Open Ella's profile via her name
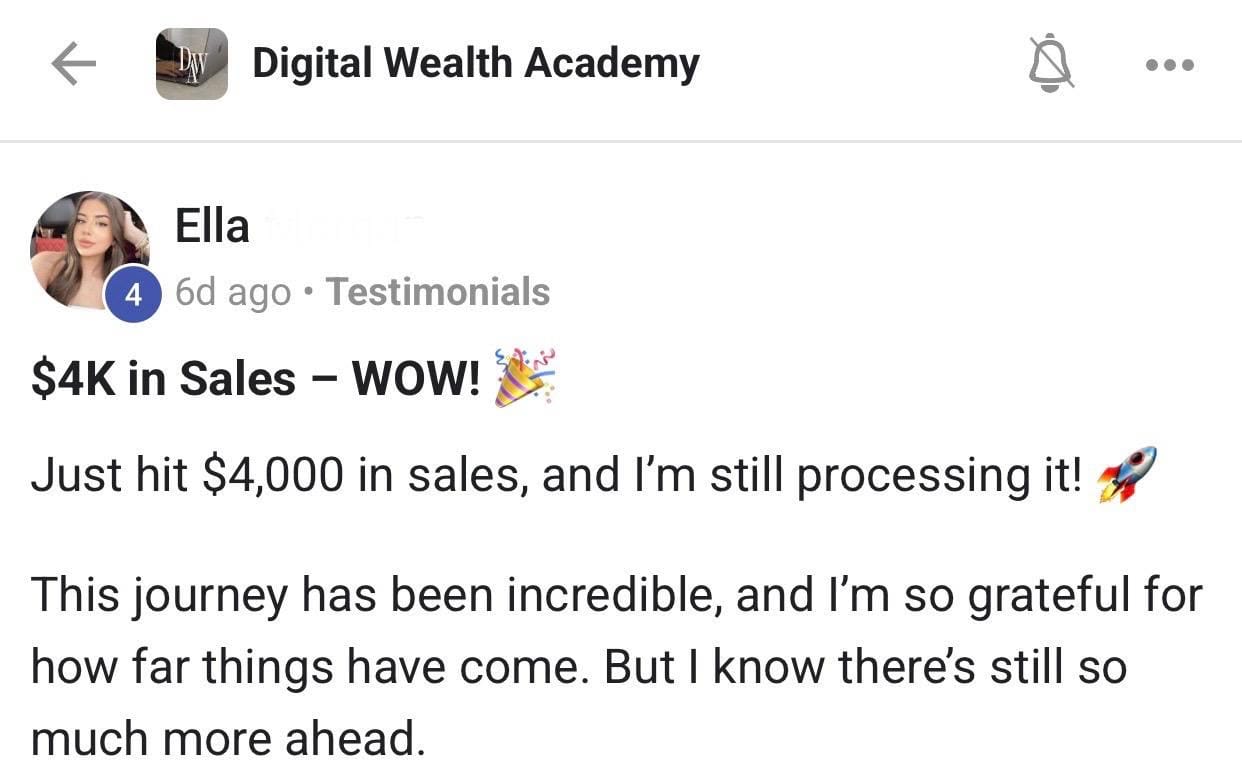 point(212,226)
